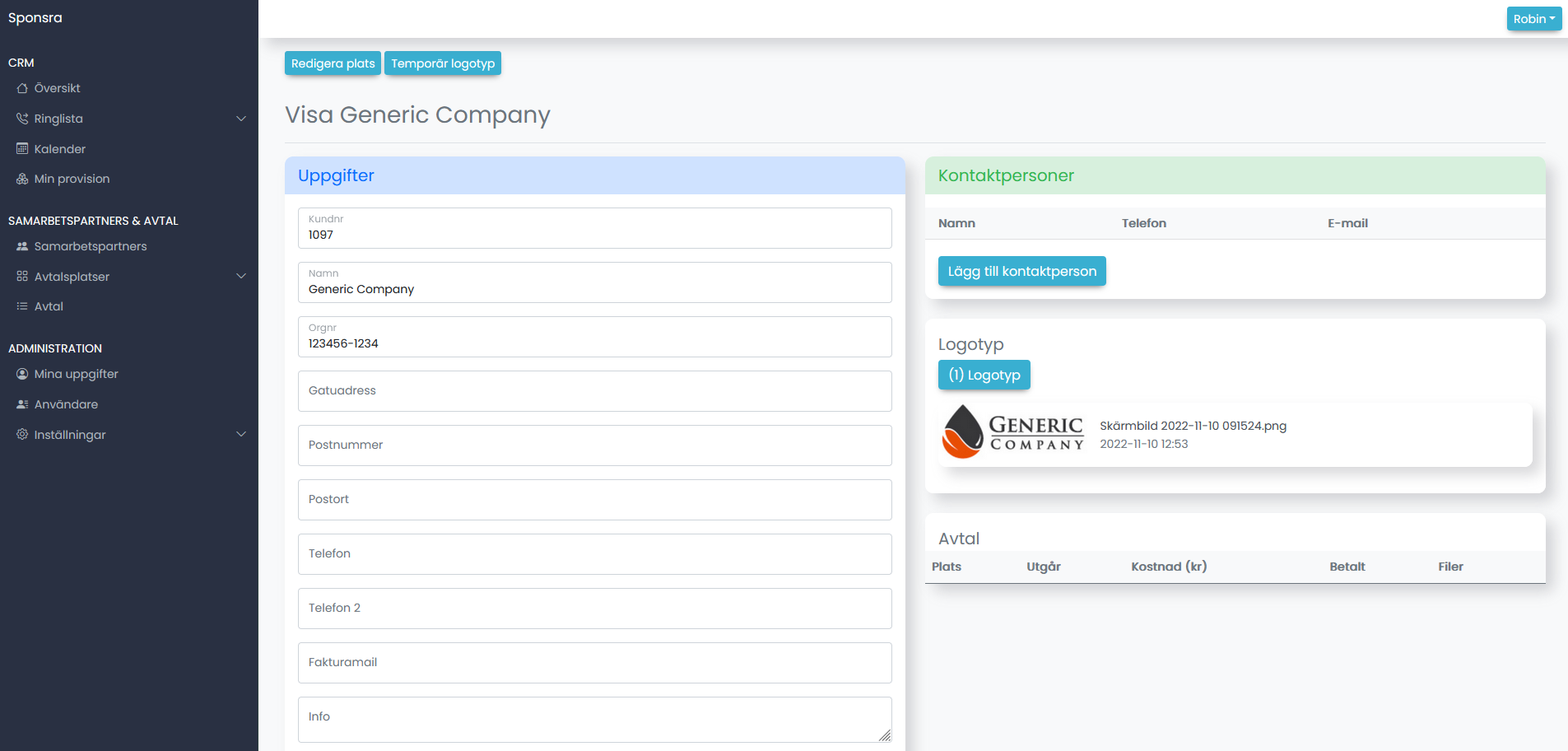Click the gear icon beside Inställningar
Viewport: 1568px width, 751px height.
tap(22, 434)
